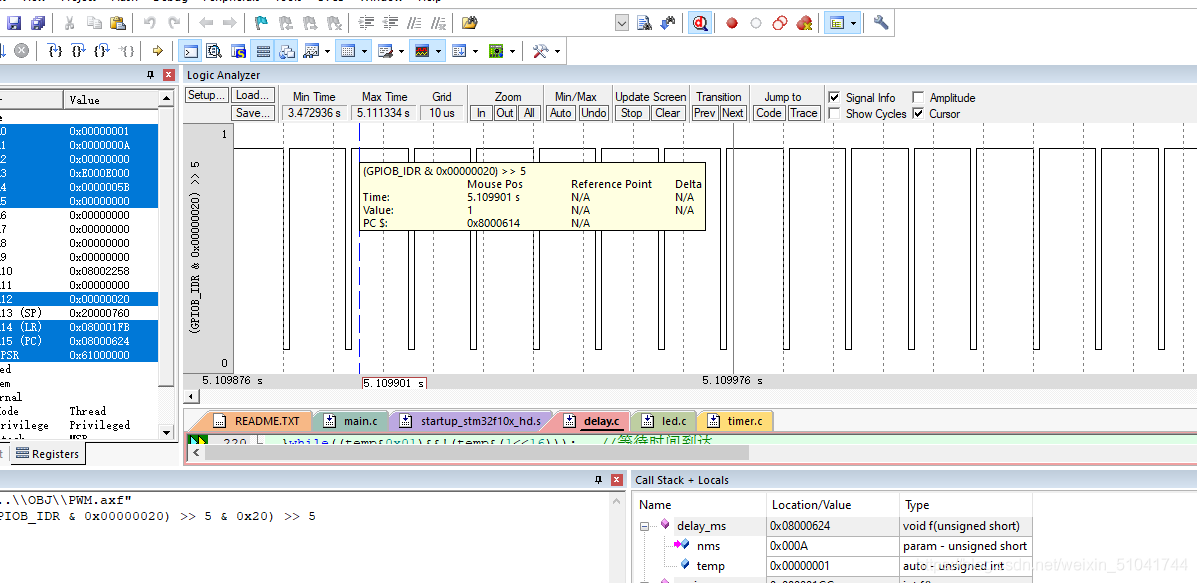Screen dimensions: 1197x583
Task: Click the Step Over braces icon
Action: (x=78, y=51)
